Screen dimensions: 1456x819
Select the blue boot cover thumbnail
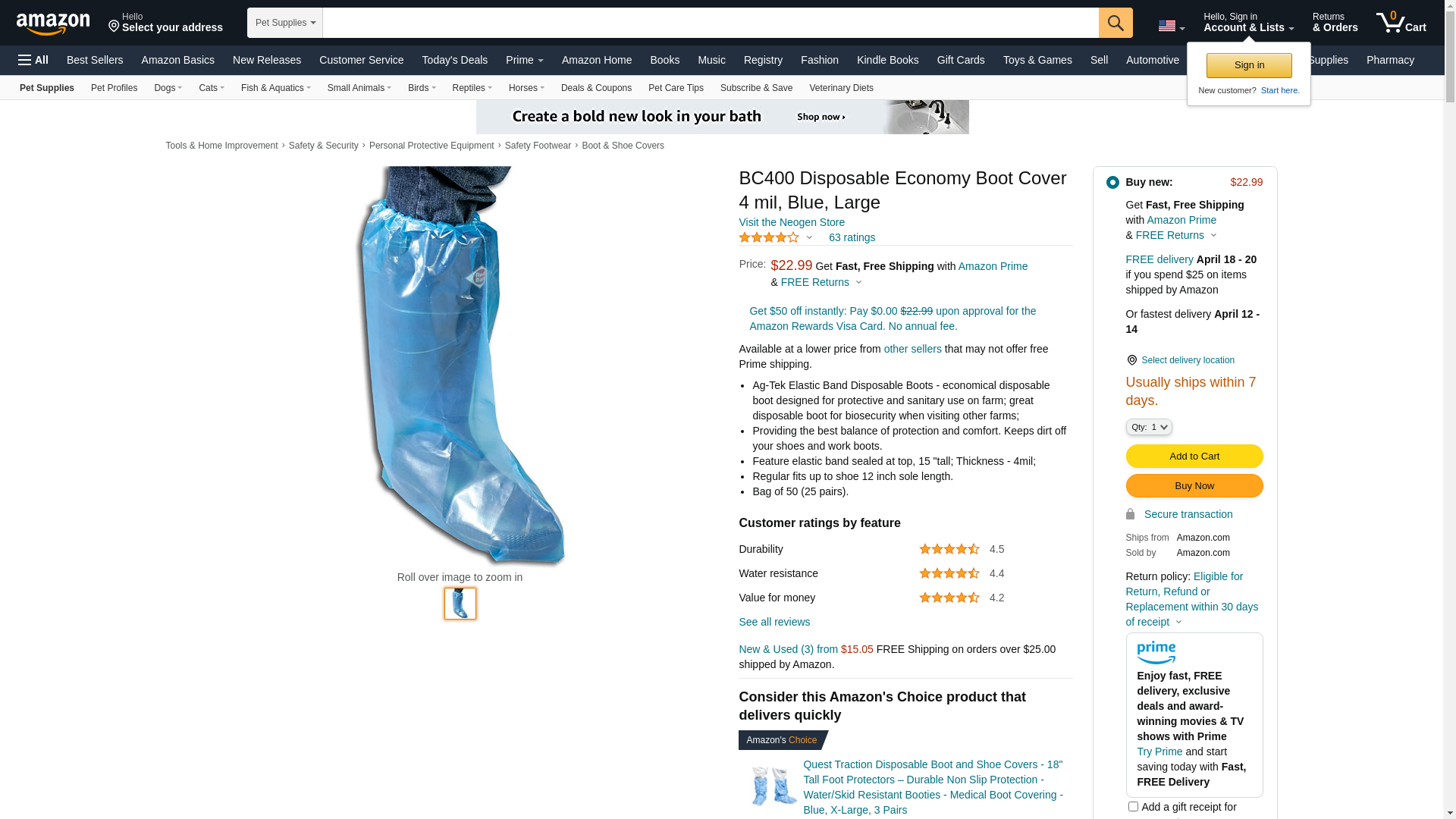pos(460,604)
